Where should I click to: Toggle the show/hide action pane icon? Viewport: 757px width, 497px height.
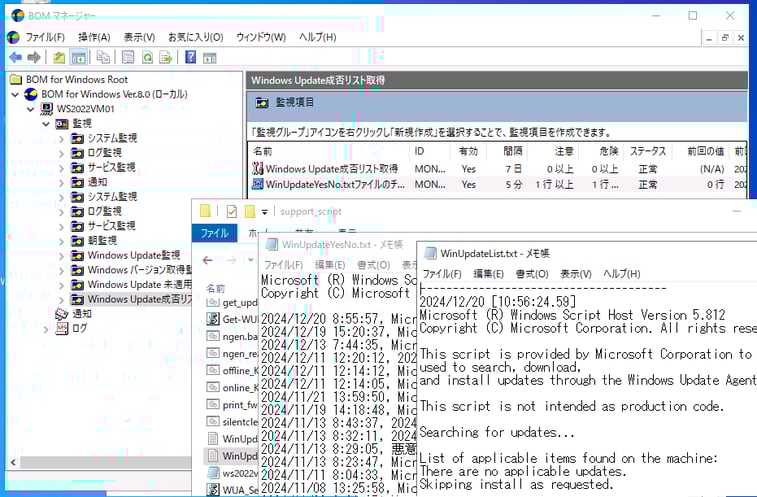tap(210, 57)
